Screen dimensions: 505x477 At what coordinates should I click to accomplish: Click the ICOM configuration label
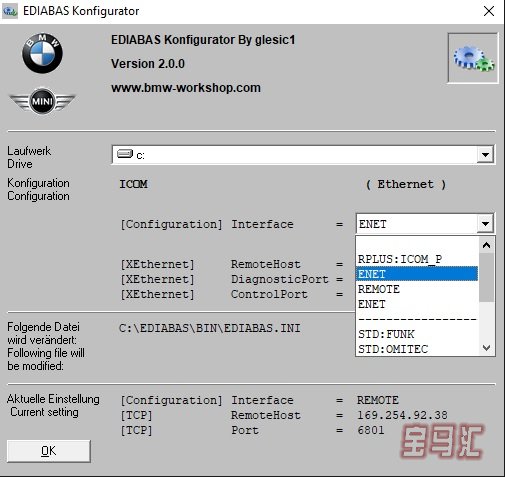point(133,184)
